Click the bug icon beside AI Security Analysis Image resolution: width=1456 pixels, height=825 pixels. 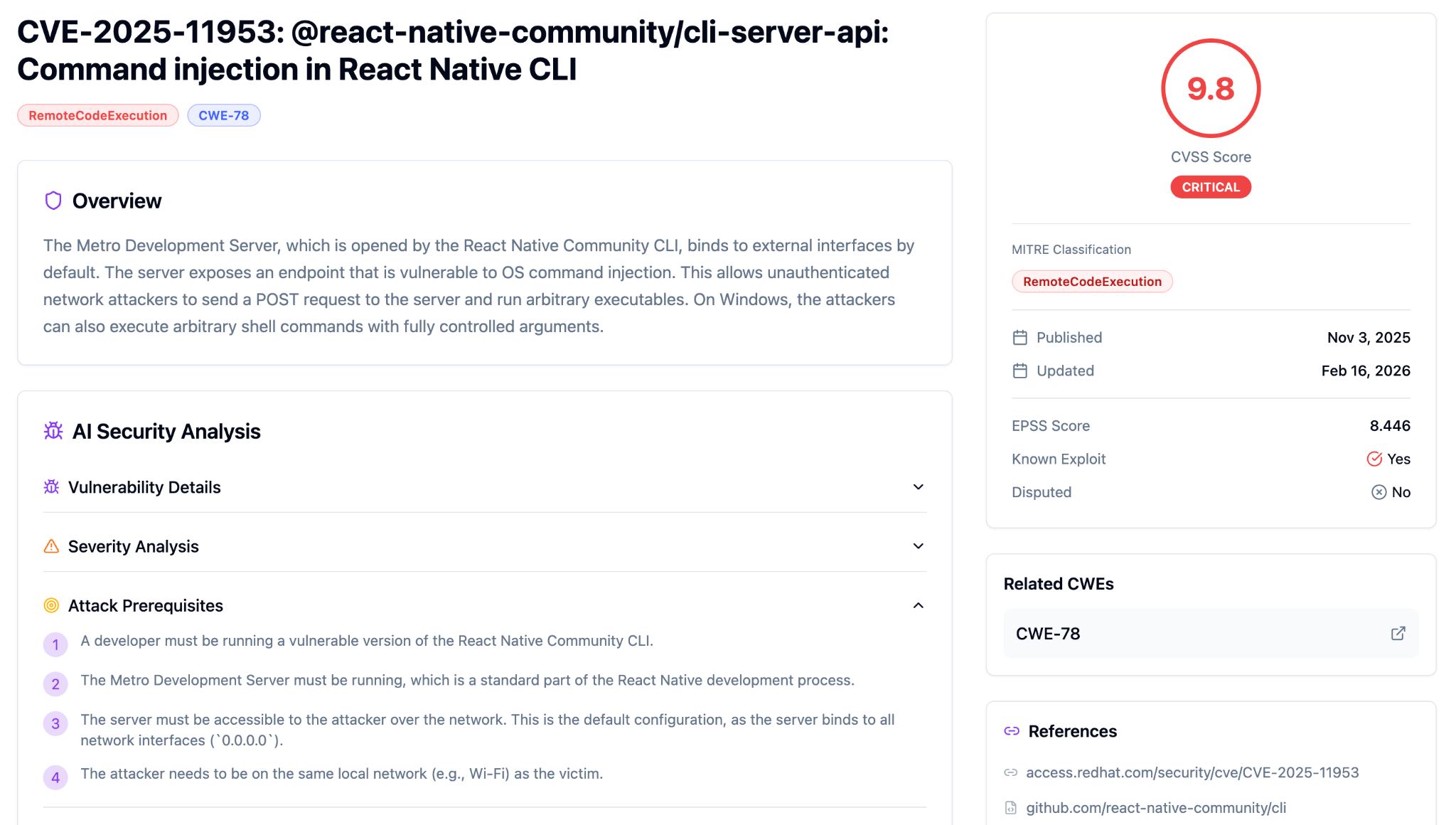[x=53, y=431]
